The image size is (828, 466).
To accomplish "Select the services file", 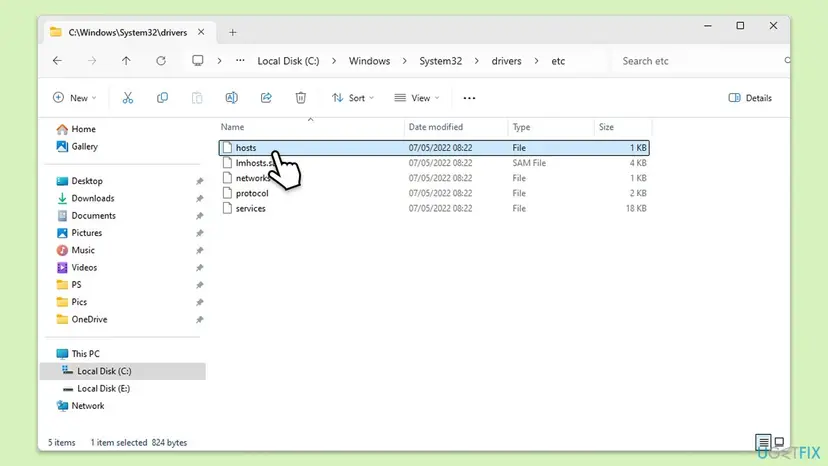I will click(434, 208).
